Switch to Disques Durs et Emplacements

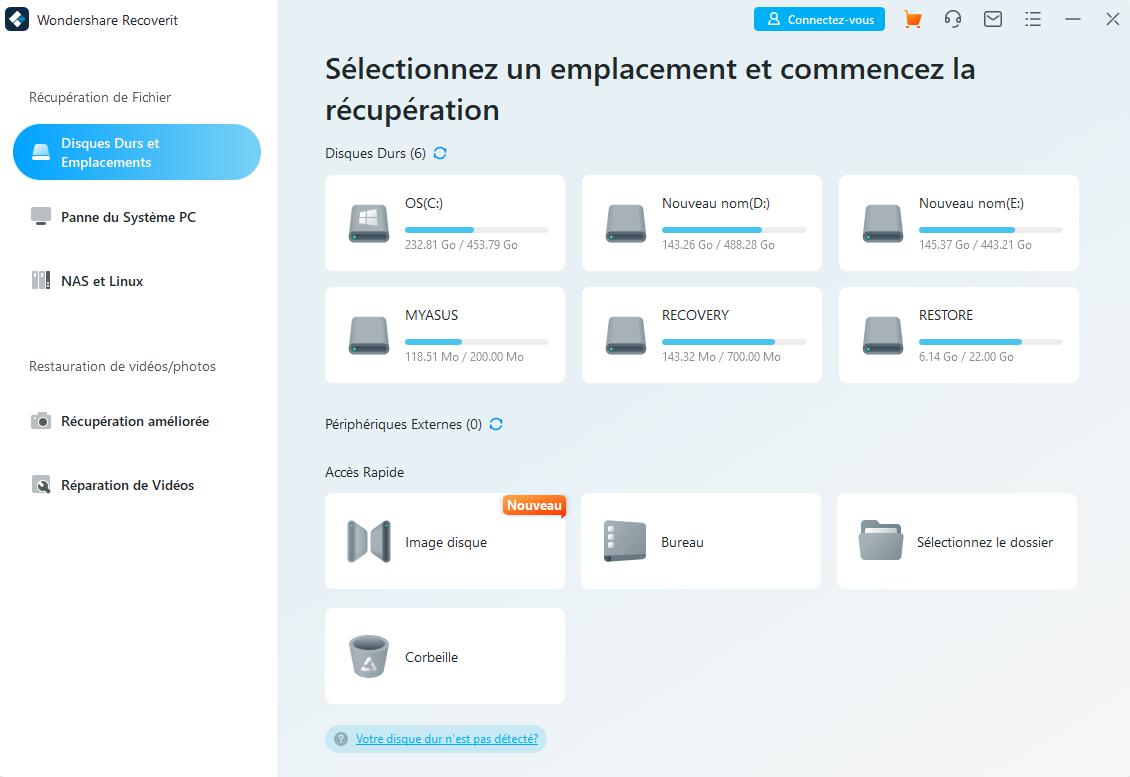click(136, 152)
